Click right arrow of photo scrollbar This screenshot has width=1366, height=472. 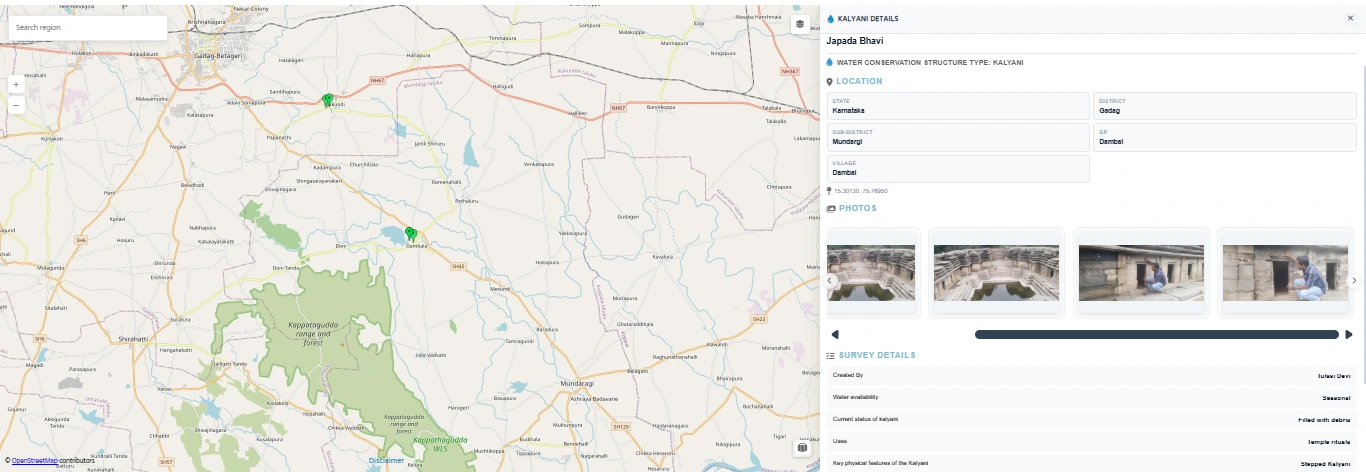[x=1349, y=334]
